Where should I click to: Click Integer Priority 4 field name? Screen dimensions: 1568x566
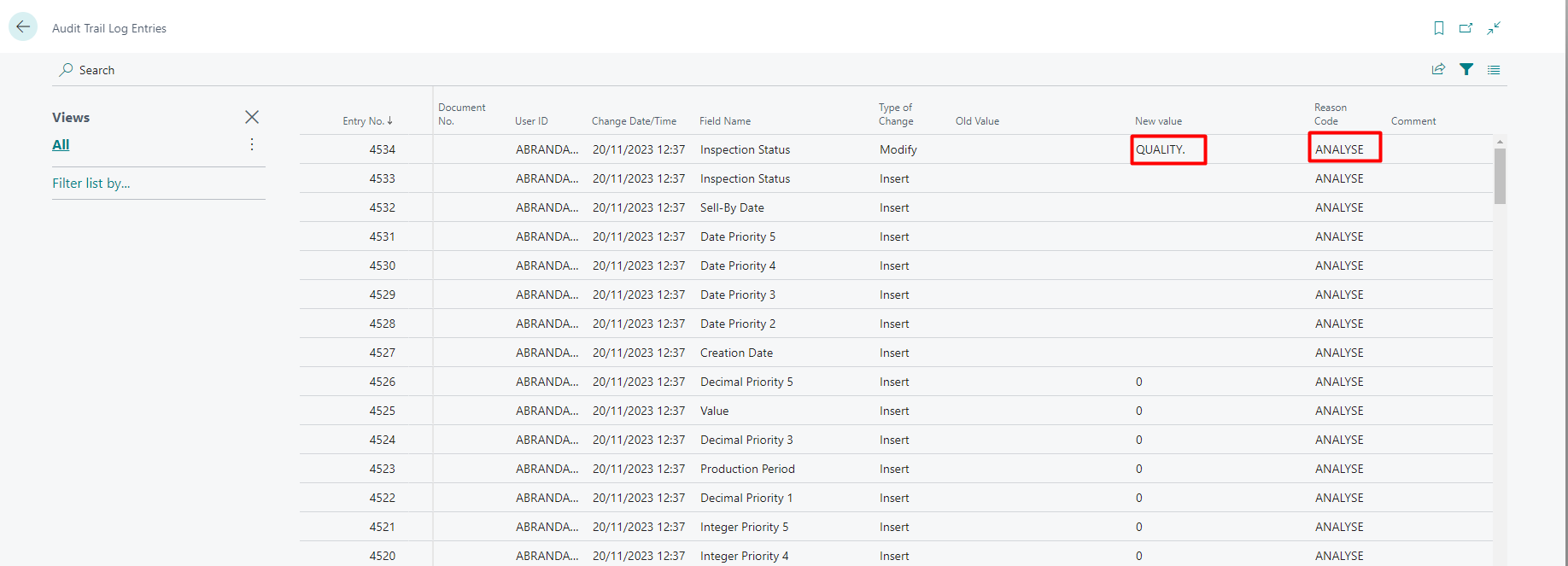point(744,556)
